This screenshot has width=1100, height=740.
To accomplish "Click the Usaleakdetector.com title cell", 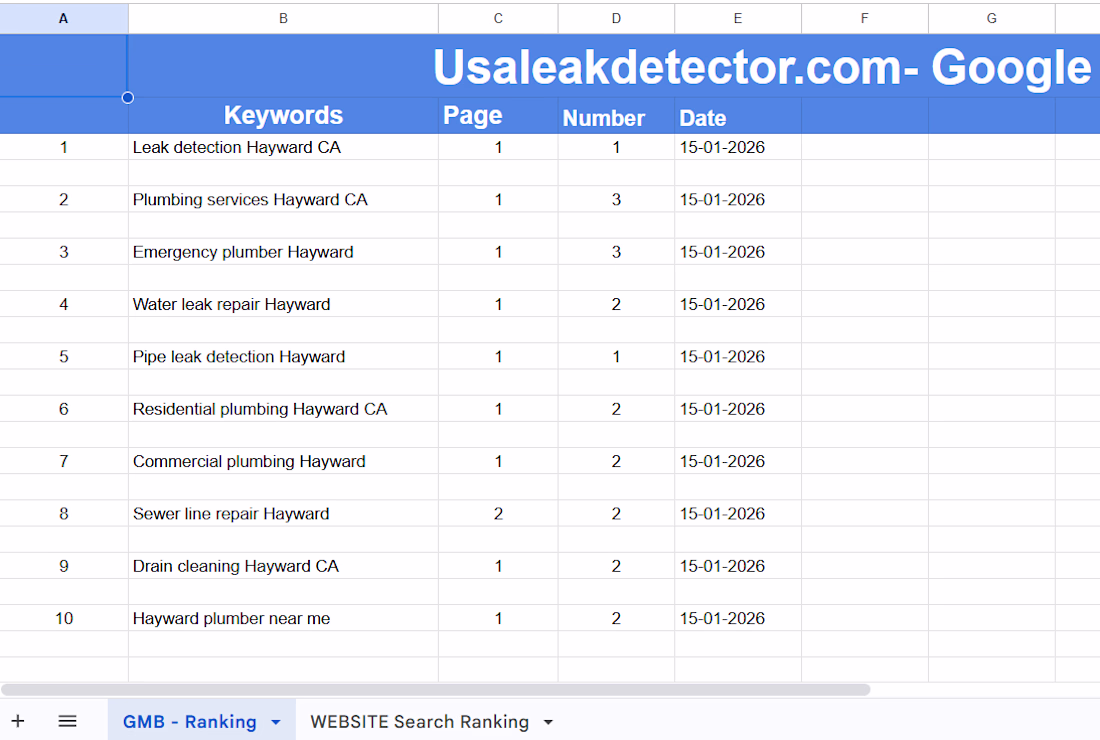I will pos(614,67).
